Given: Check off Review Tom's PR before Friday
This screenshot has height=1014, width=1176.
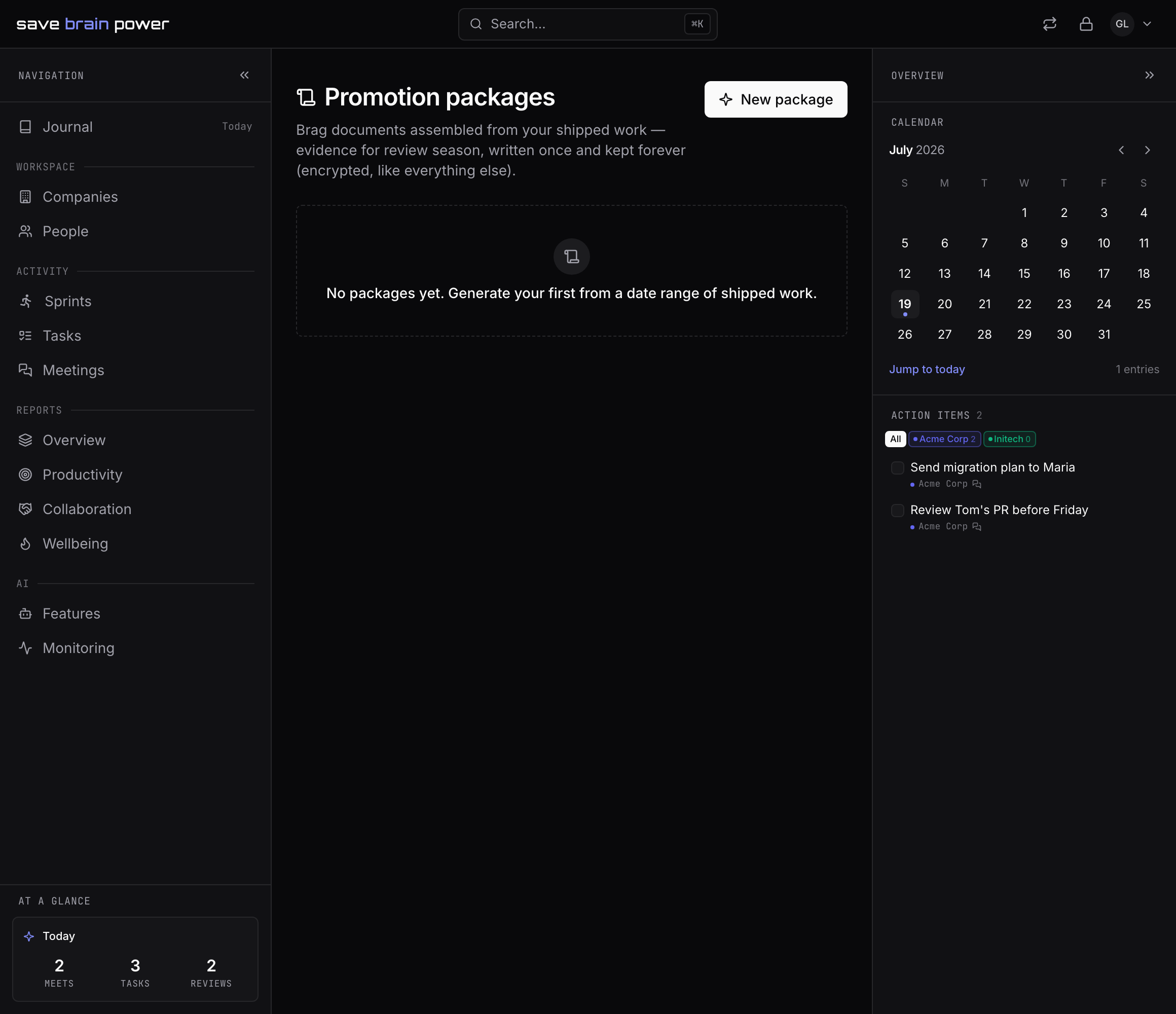Looking at the screenshot, I should tap(898, 511).
